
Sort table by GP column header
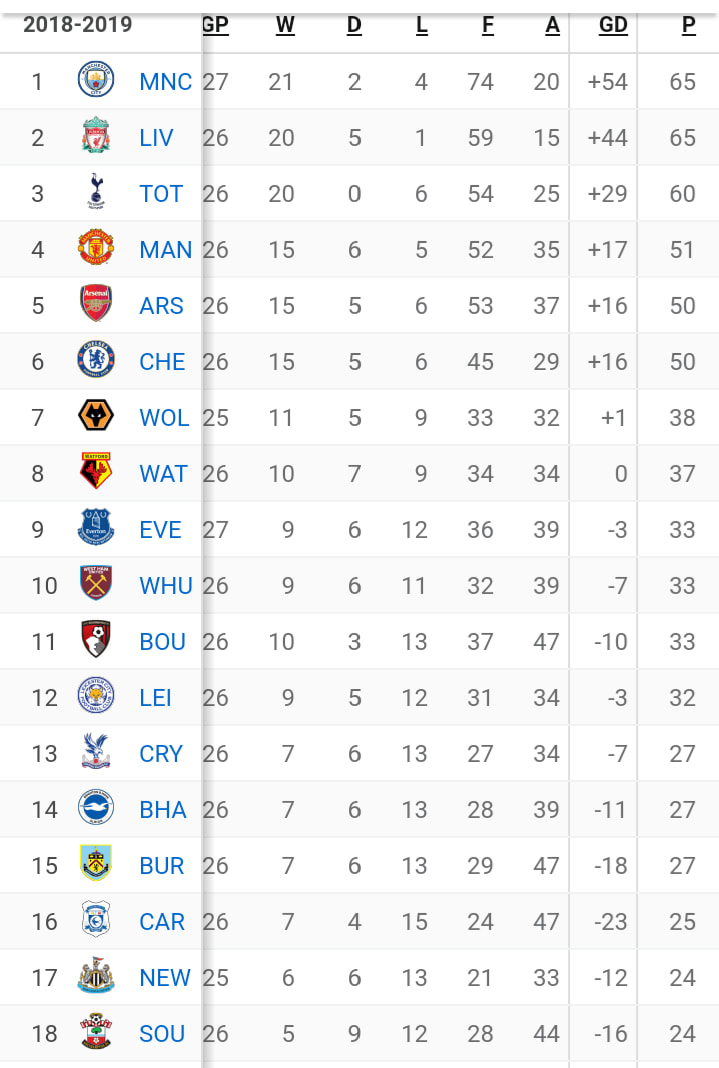tap(215, 25)
